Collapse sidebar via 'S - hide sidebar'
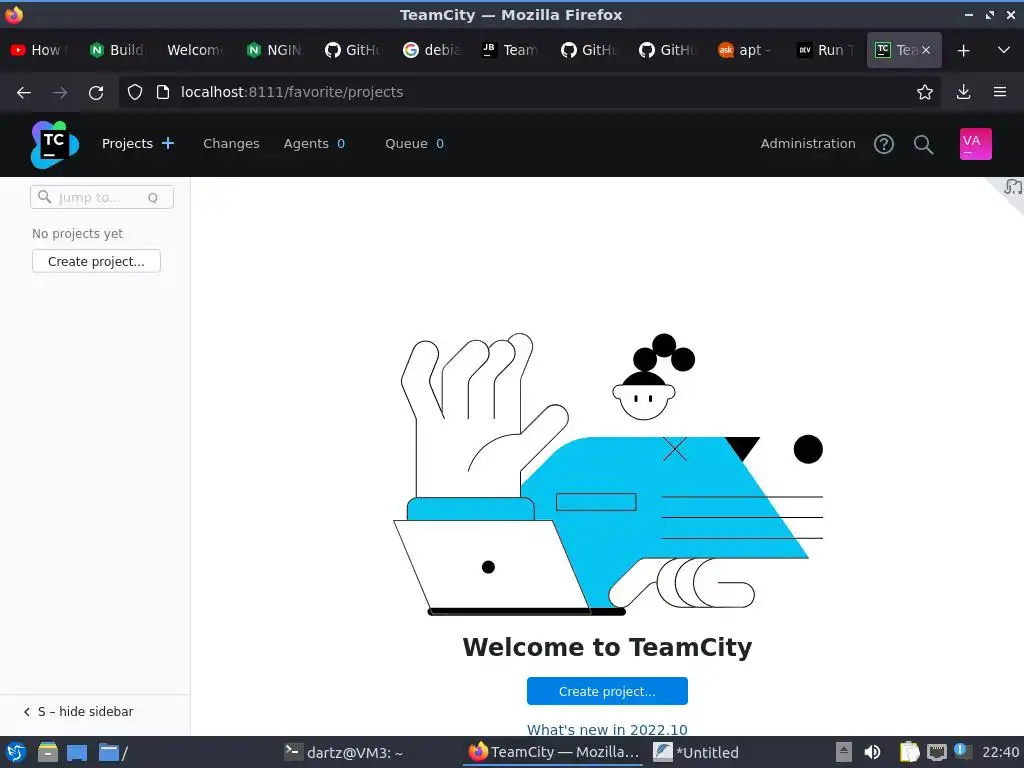This screenshot has width=1024, height=768. (78, 712)
